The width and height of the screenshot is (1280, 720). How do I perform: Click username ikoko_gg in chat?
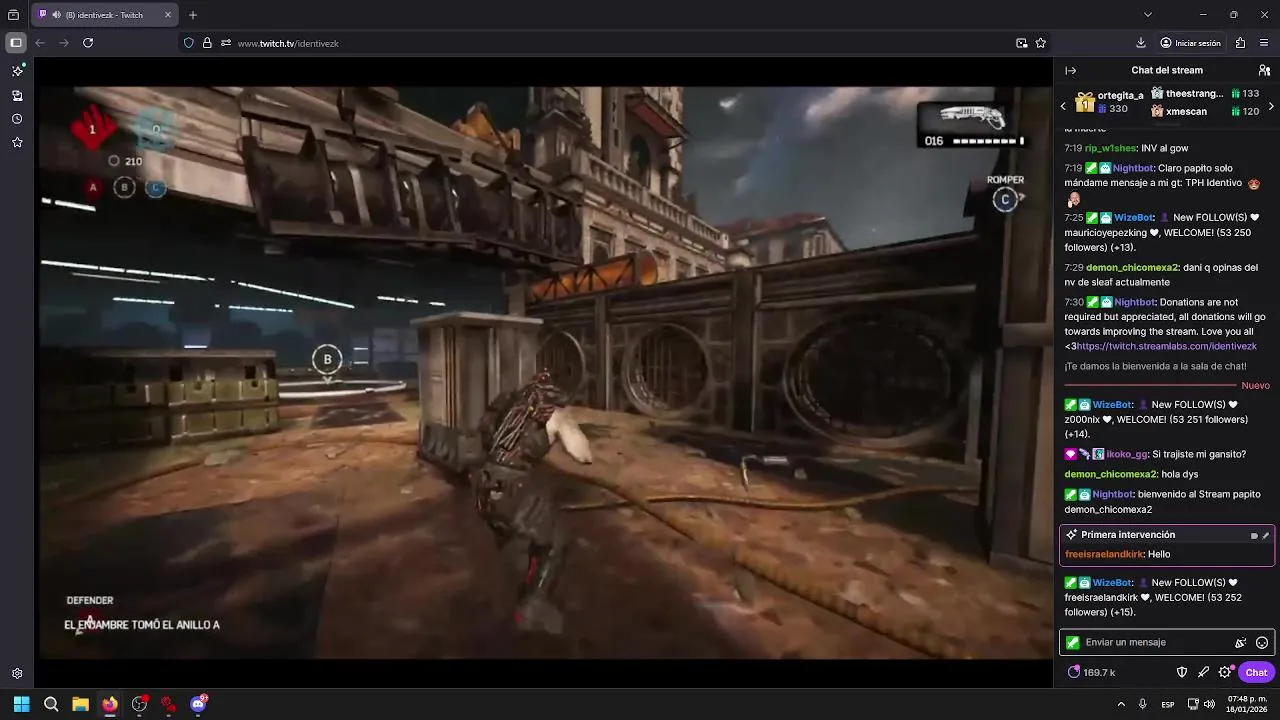[x=1128, y=454]
